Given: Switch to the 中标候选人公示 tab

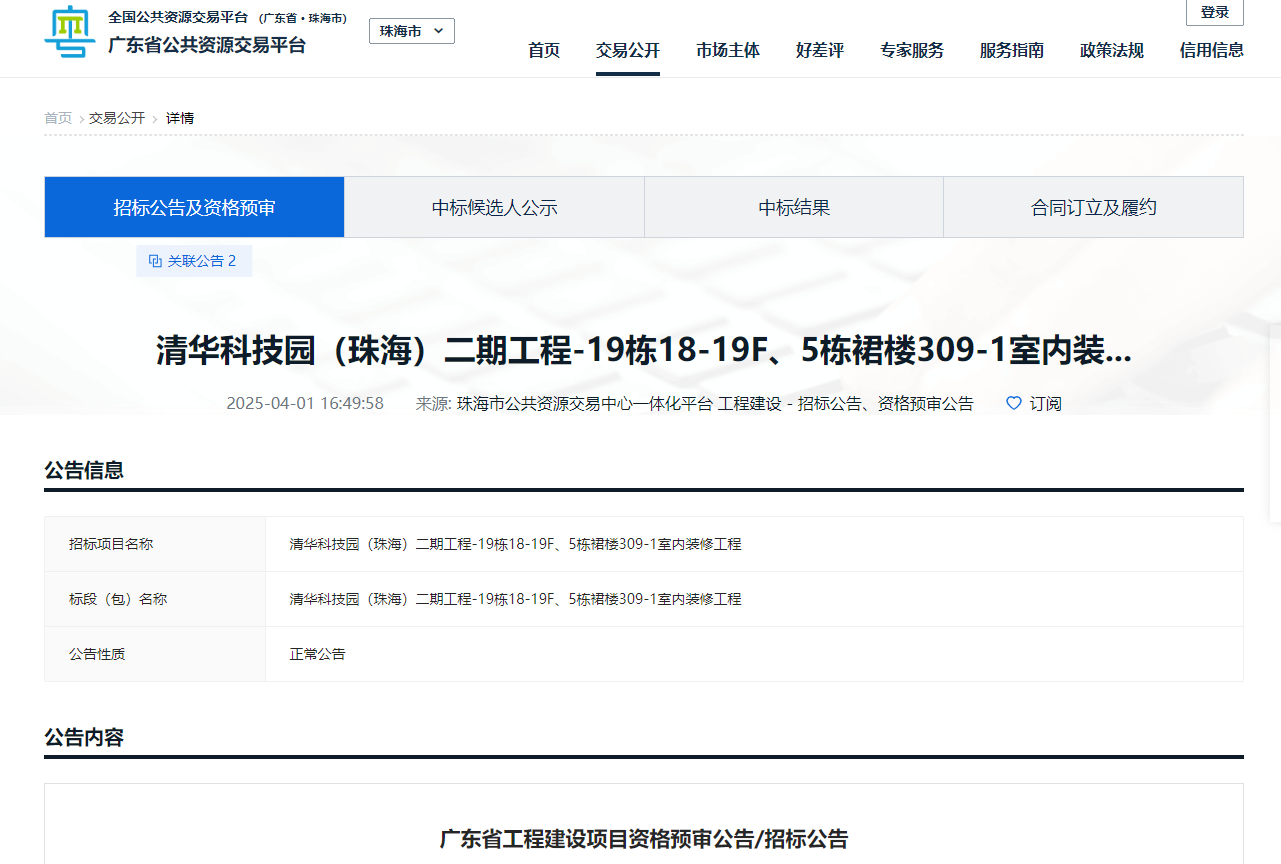Looking at the screenshot, I should coord(493,206).
